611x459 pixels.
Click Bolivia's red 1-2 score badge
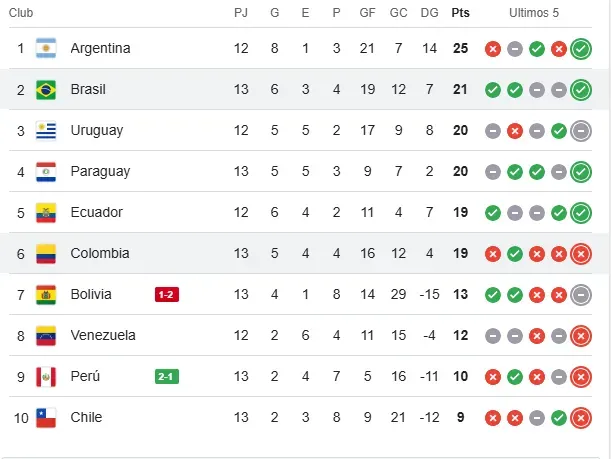pos(167,294)
